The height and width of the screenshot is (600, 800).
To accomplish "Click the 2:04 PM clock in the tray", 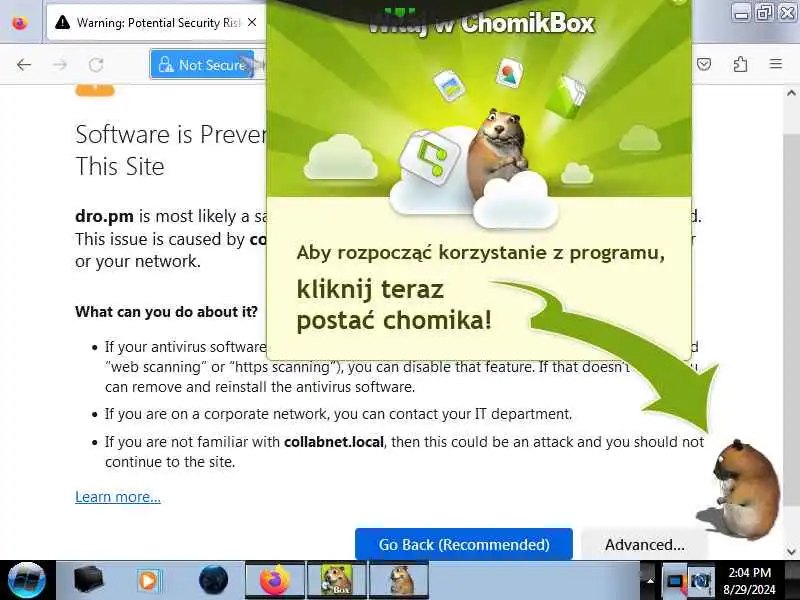I will [749, 572].
